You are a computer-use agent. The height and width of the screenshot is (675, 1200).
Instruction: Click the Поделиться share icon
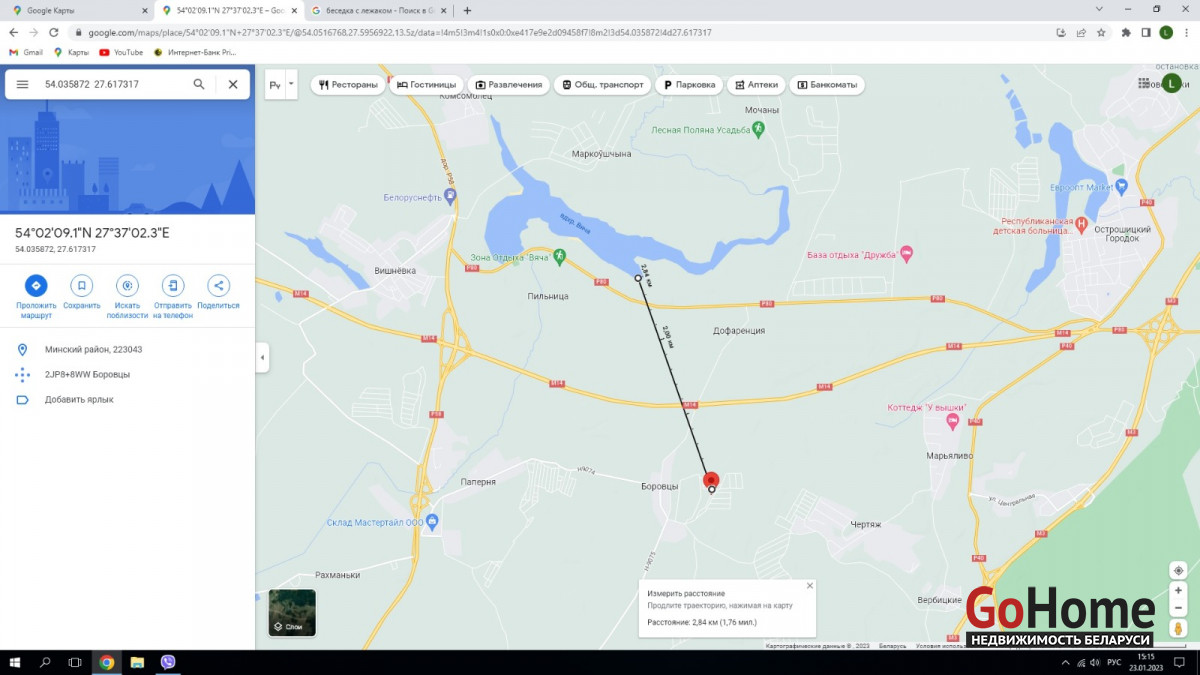[218, 285]
